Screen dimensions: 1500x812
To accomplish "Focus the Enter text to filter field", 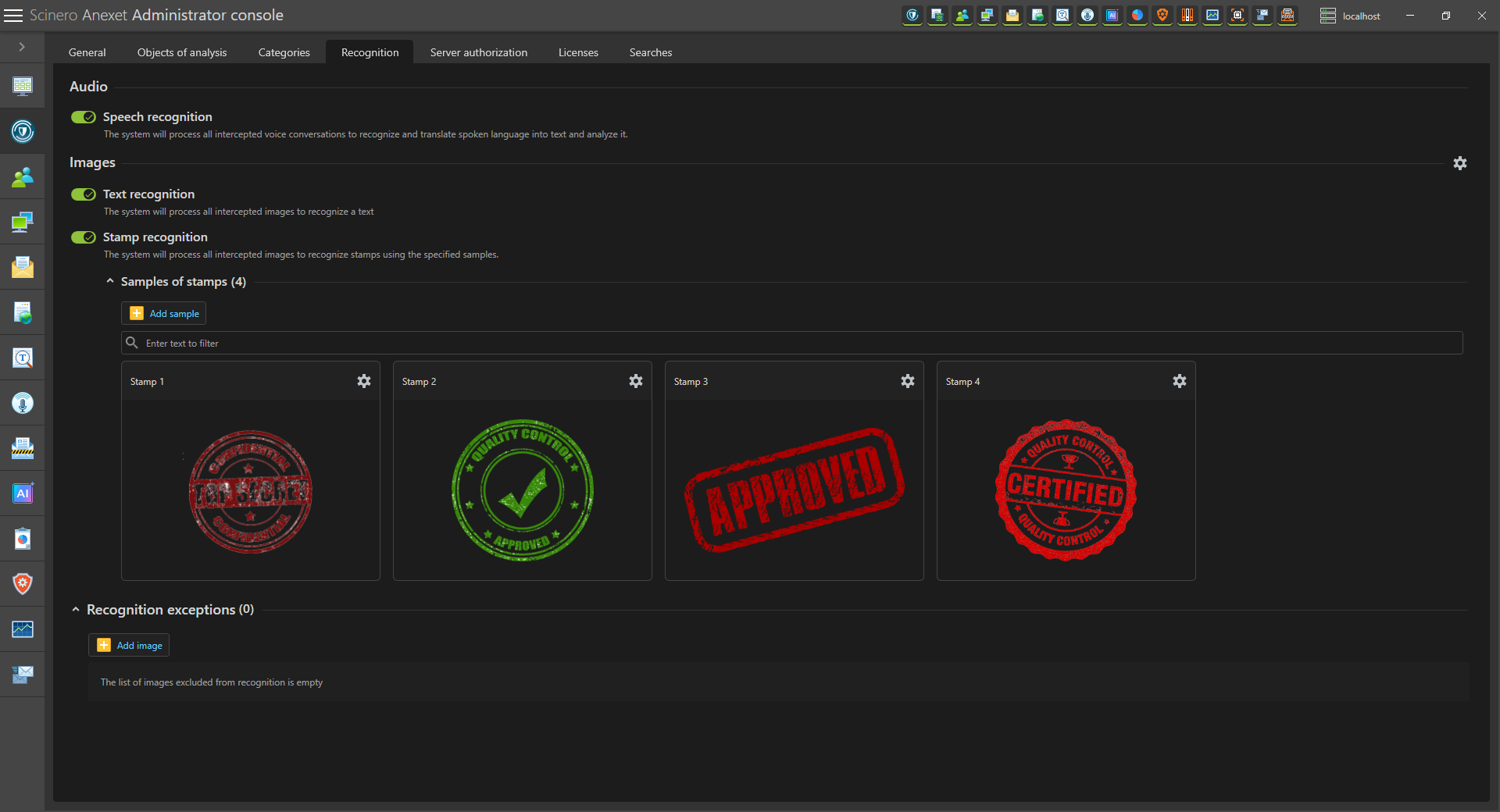I will tap(792, 343).
